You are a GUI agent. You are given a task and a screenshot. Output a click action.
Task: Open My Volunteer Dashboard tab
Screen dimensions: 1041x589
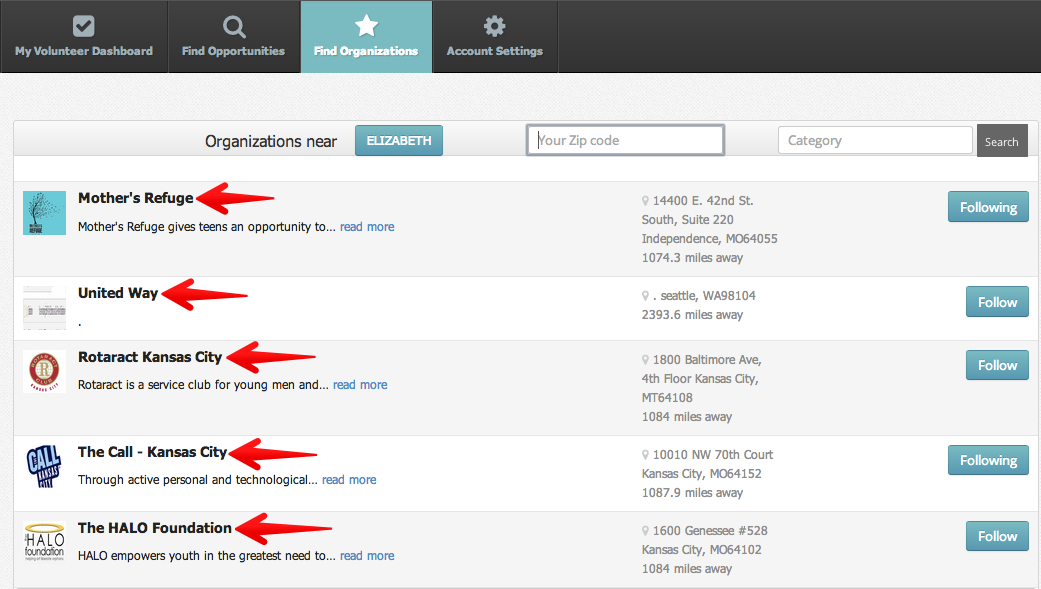coord(84,37)
